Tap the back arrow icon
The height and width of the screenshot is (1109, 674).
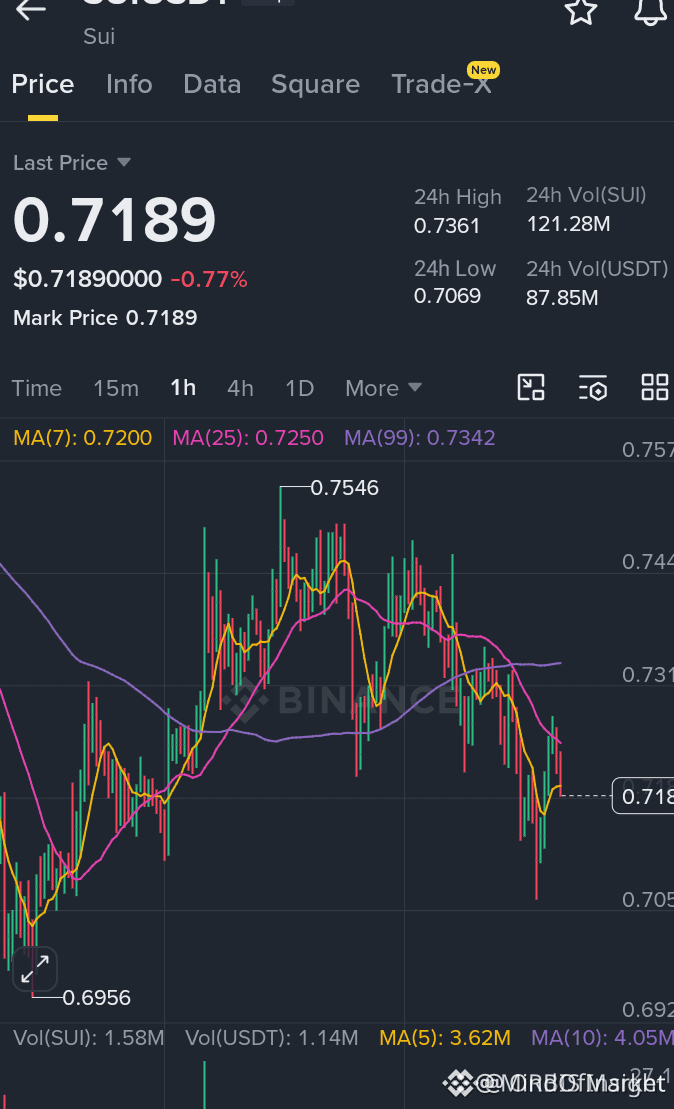click(x=30, y=9)
